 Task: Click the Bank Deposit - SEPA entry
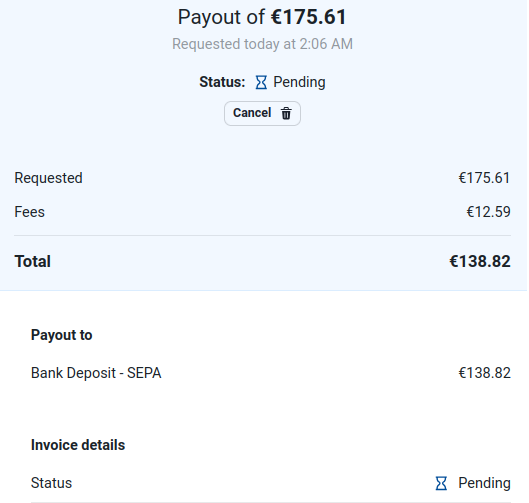(x=96, y=373)
